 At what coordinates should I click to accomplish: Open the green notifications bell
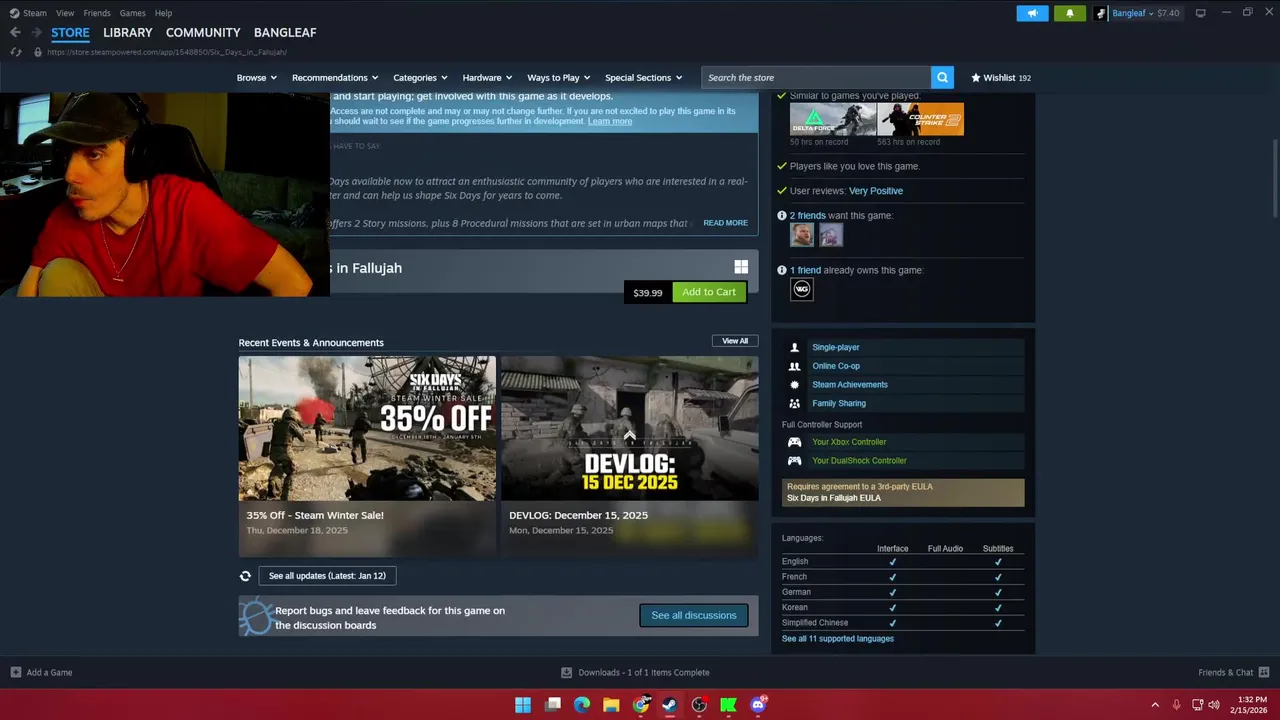tap(1069, 13)
